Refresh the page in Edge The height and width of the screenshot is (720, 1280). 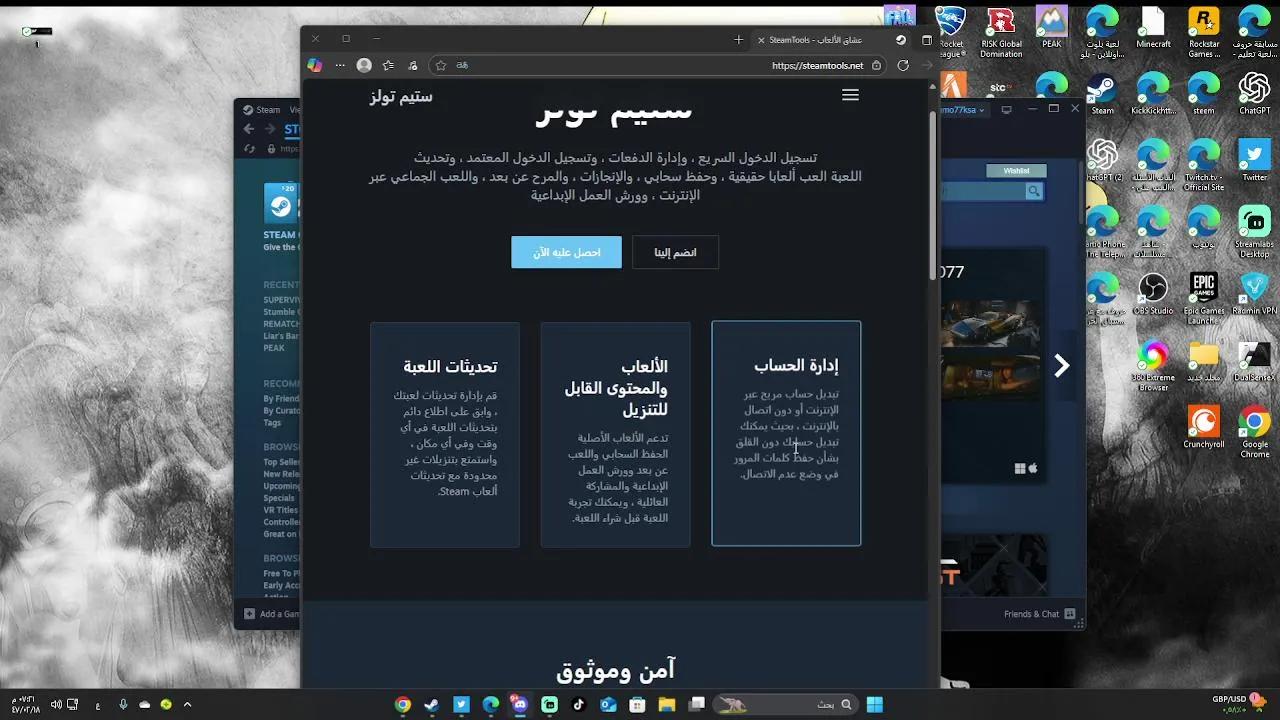tap(903, 65)
